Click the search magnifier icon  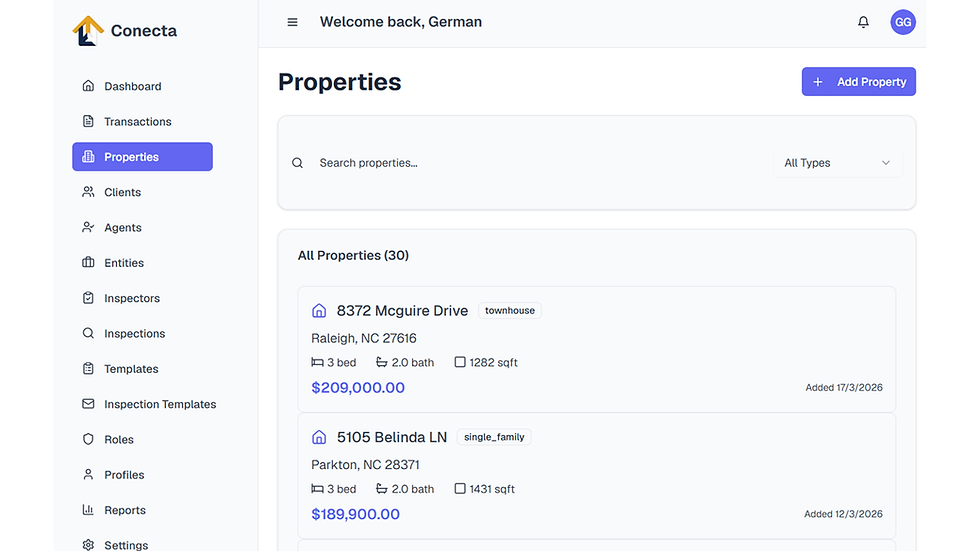coord(298,163)
